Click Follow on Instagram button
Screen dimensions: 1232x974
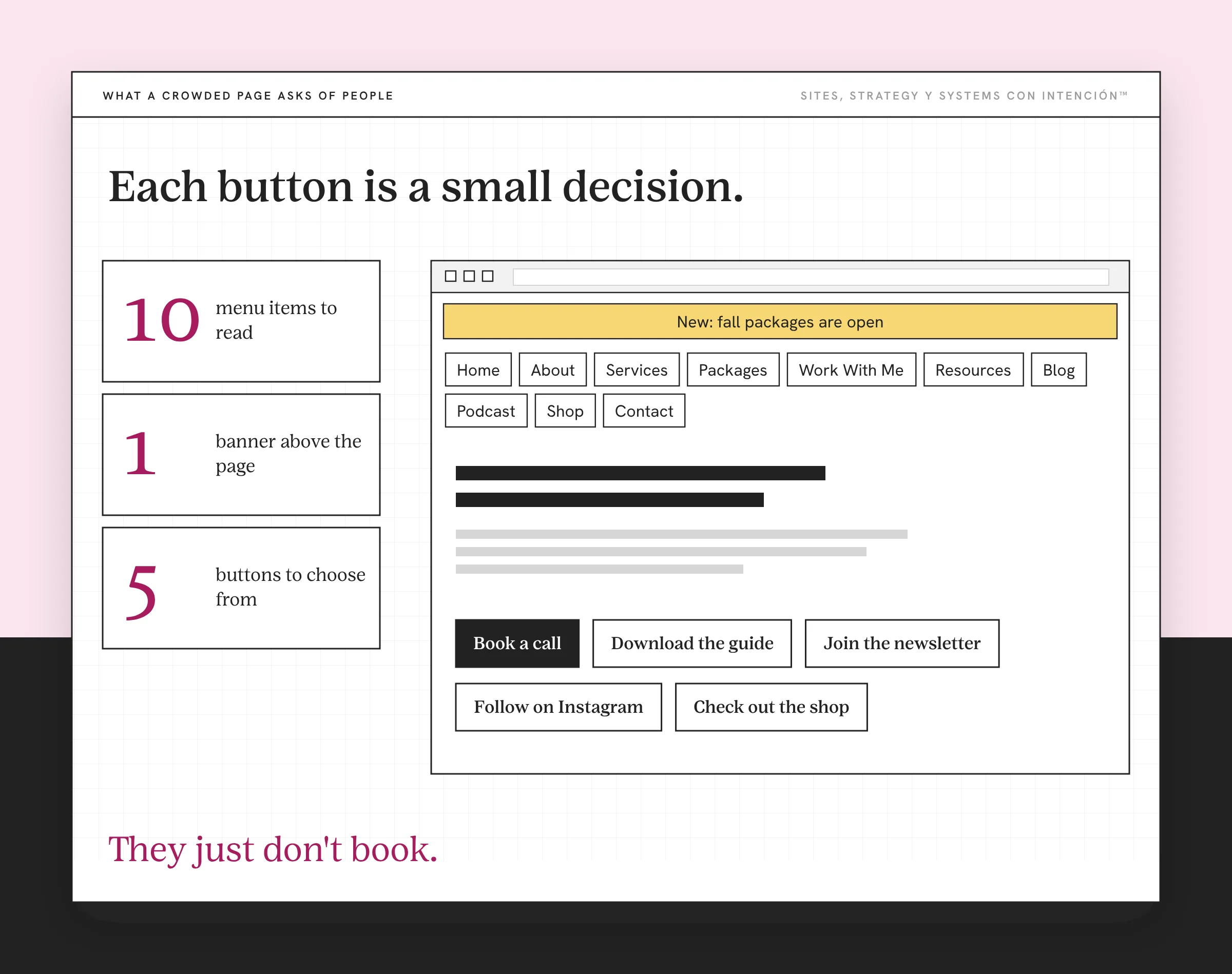[x=559, y=707]
